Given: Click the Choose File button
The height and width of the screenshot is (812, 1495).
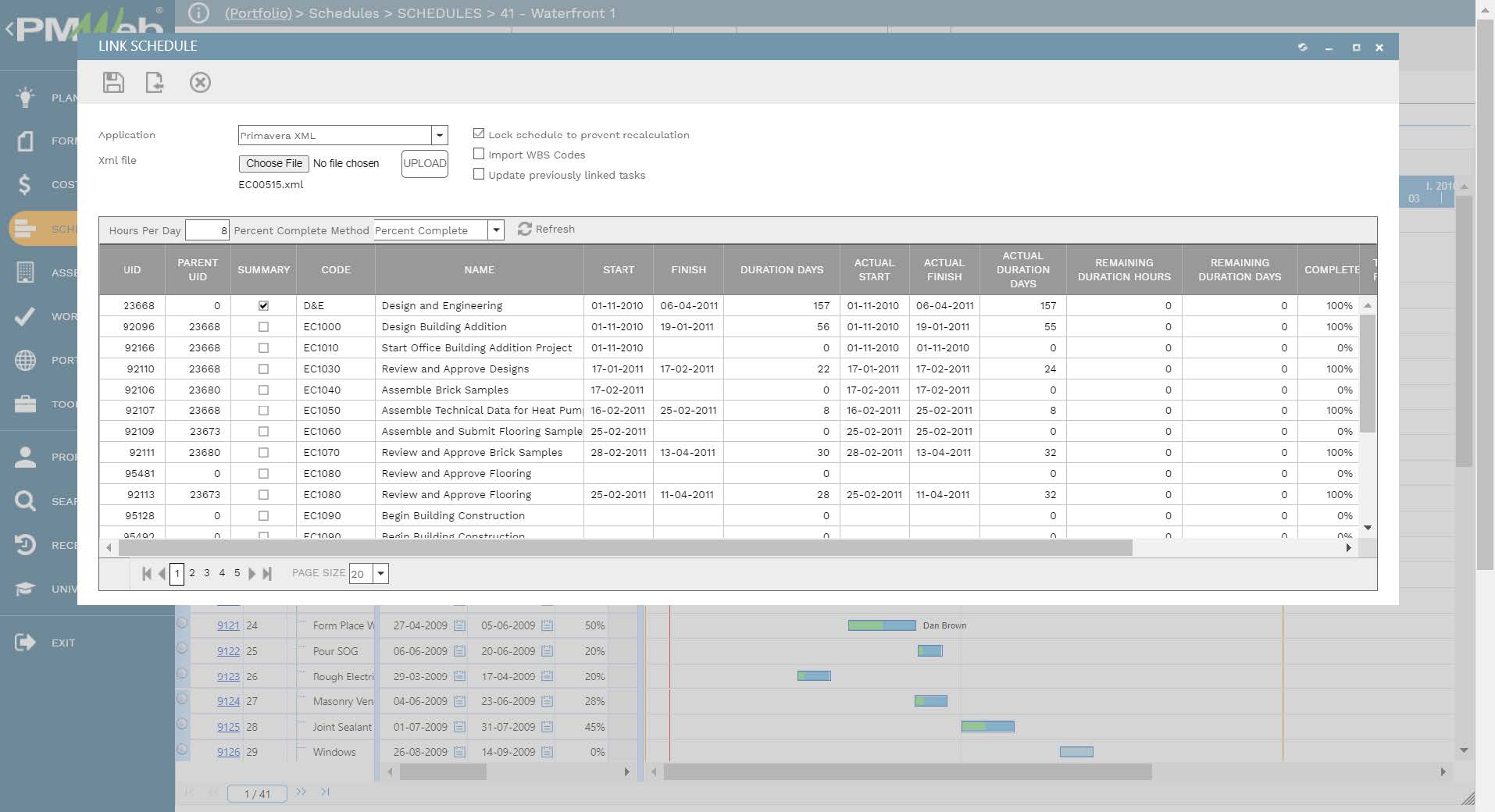Looking at the screenshot, I should [x=273, y=163].
